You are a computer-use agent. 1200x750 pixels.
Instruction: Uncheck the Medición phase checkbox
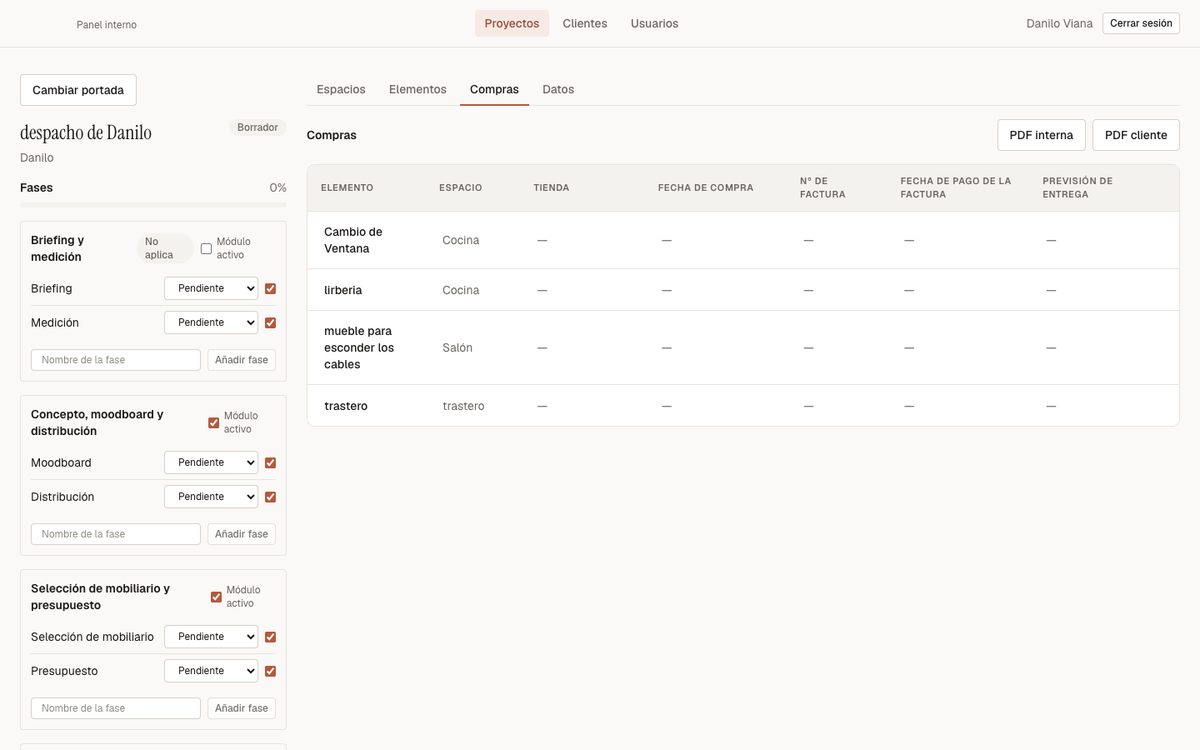[270, 322]
